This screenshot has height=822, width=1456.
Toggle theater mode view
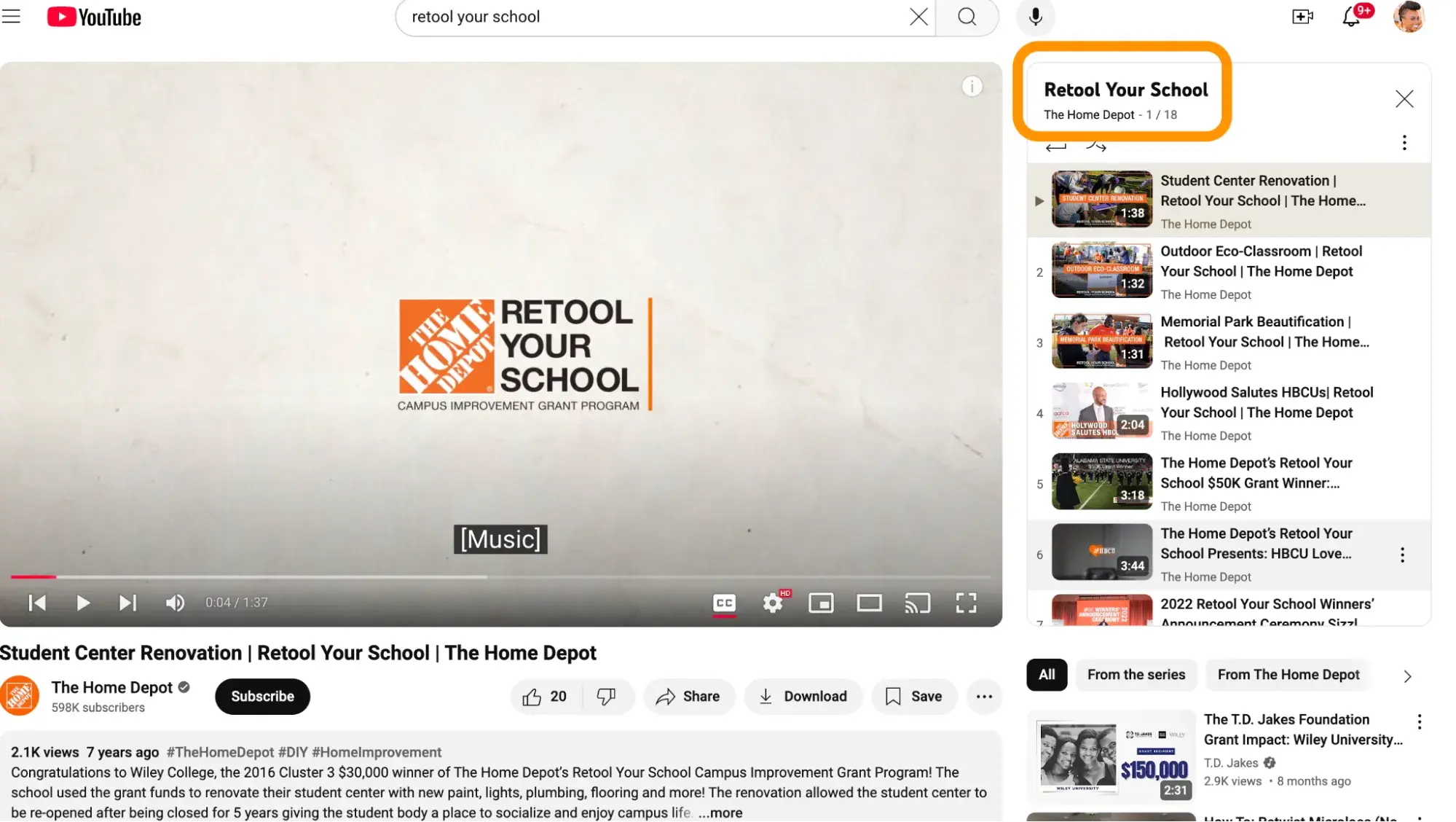tap(869, 603)
